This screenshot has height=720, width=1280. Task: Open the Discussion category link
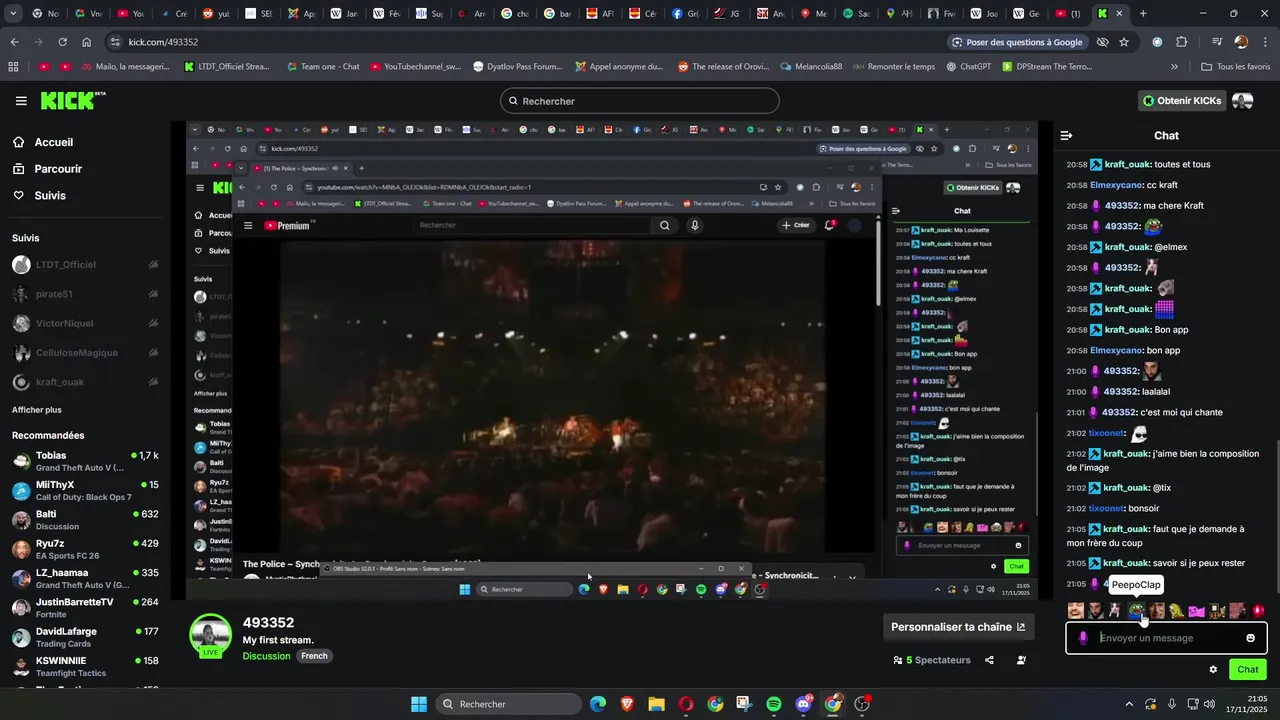266,656
